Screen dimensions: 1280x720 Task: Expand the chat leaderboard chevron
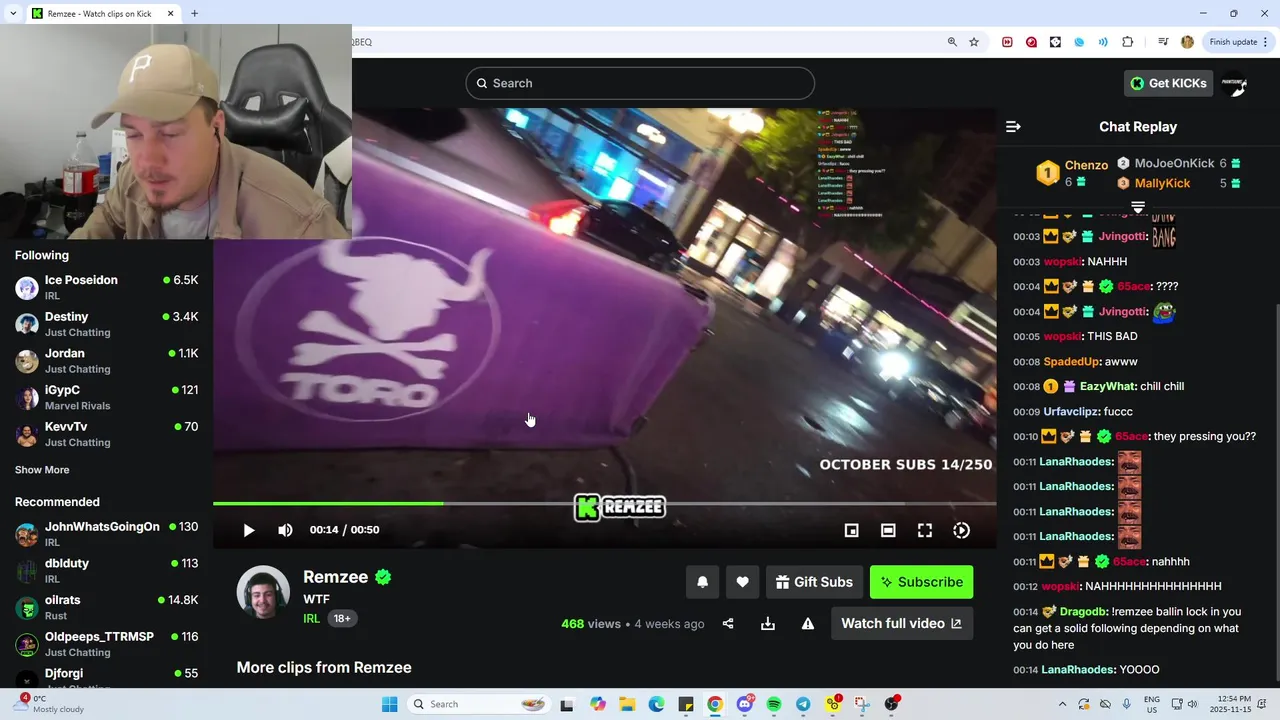[1138, 207]
